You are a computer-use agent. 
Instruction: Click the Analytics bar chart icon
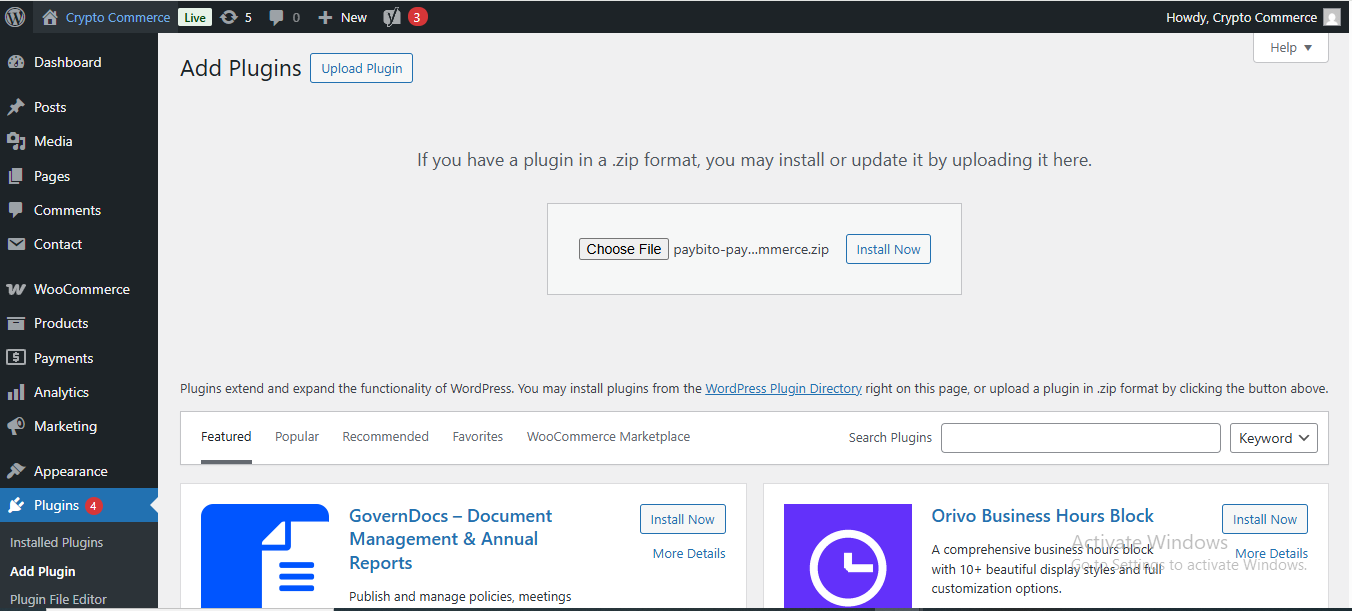[x=16, y=392]
